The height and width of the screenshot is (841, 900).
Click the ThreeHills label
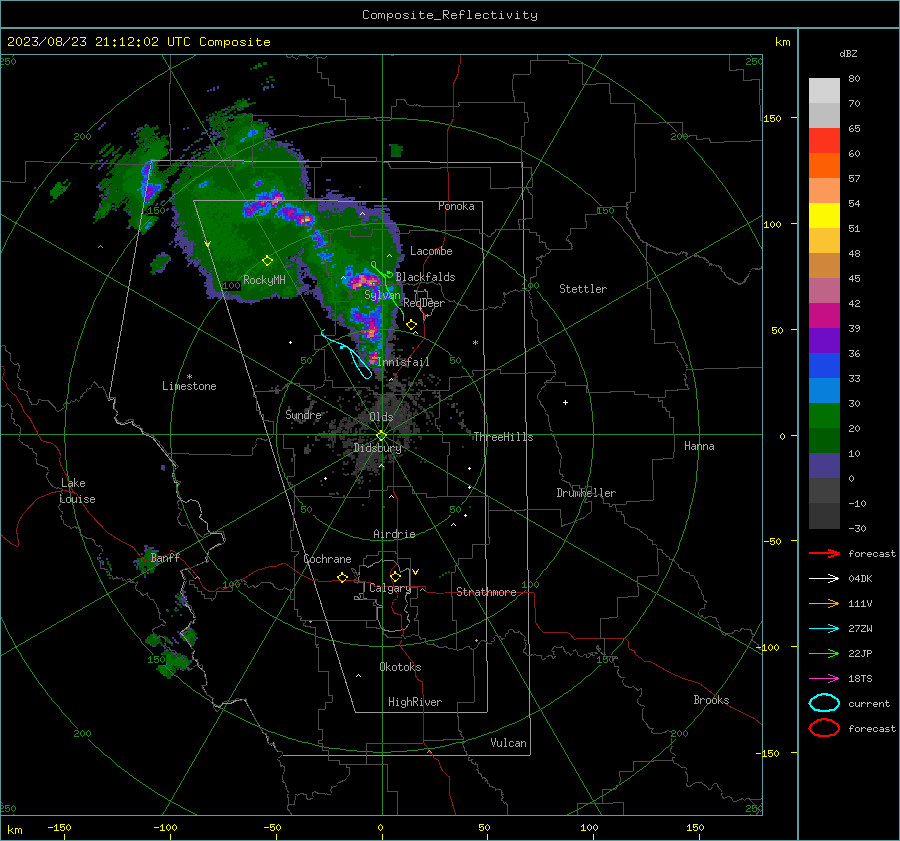pyautogui.click(x=503, y=437)
